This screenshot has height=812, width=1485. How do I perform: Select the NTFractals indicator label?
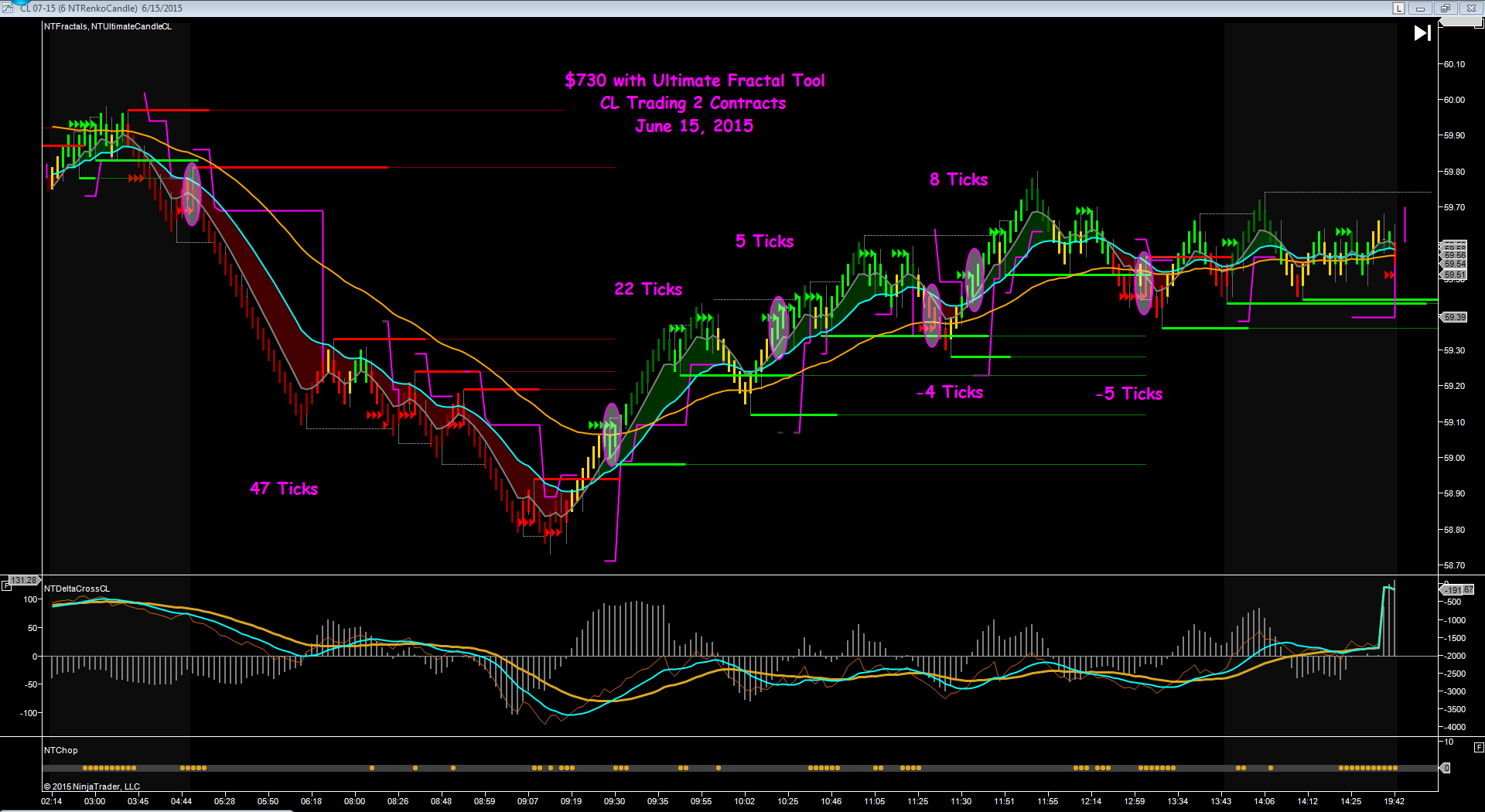point(66,26)
